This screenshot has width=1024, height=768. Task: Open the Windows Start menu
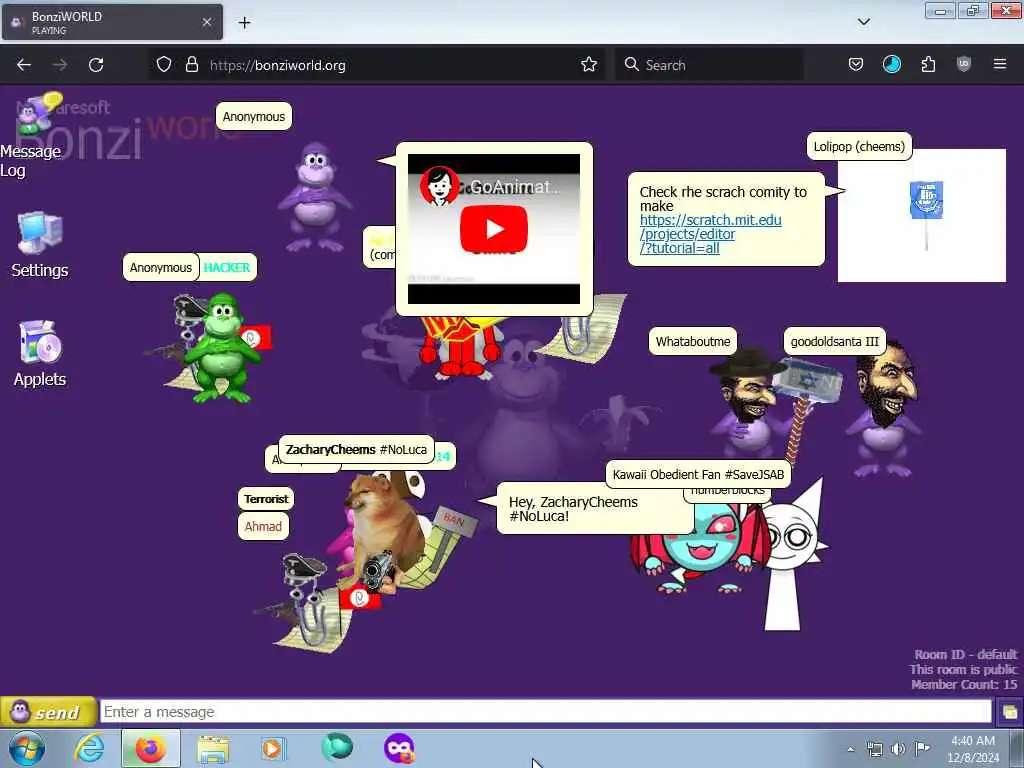[x=26, y=748]
